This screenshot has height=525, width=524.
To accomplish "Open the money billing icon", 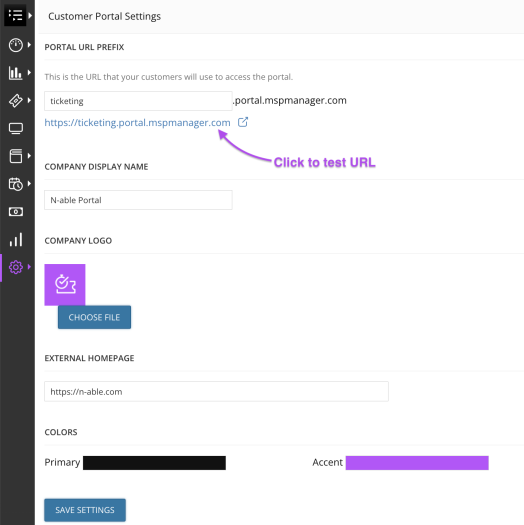I will (x=15, y=212).
